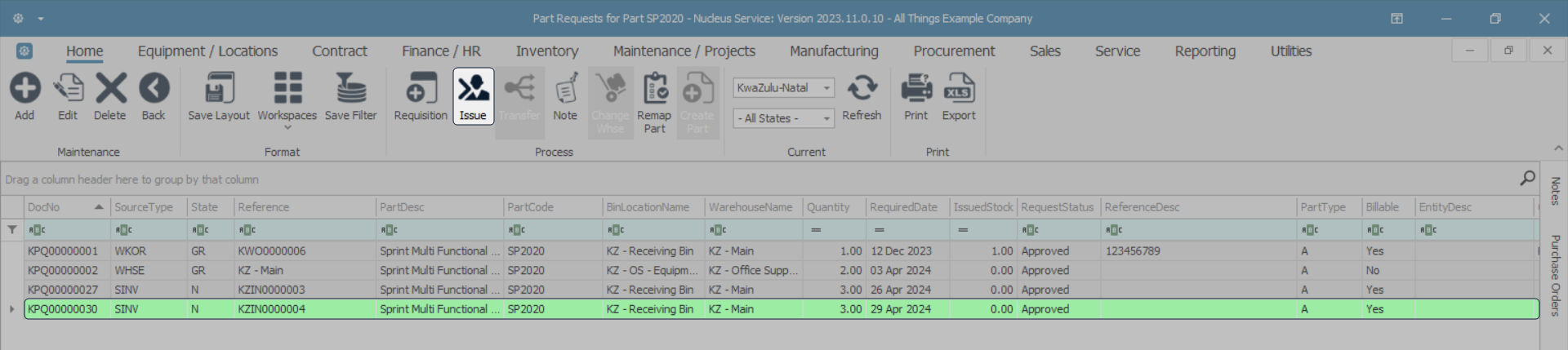Click the Note icon
The height and width of the screenshot is (350, 1568).
pos(565,88)
